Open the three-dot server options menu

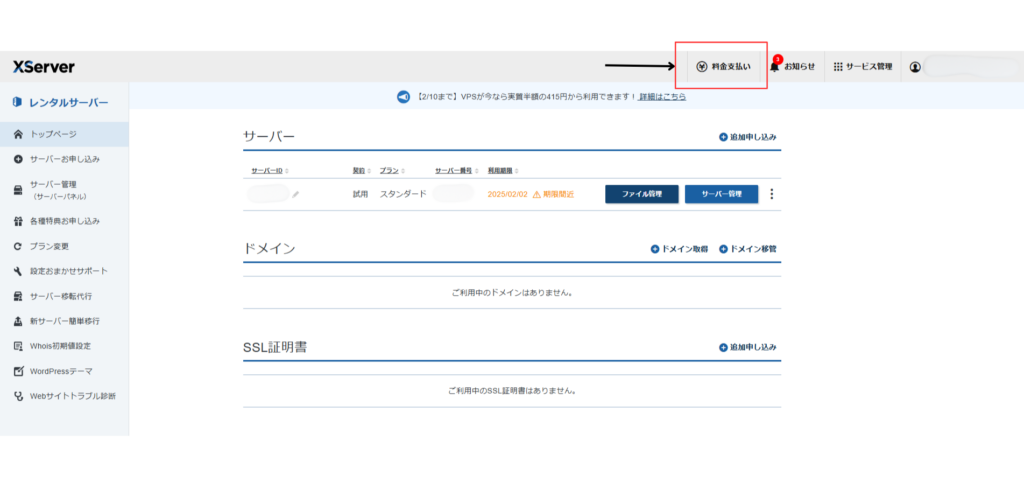pyautogui.click(x=771, y=194)
